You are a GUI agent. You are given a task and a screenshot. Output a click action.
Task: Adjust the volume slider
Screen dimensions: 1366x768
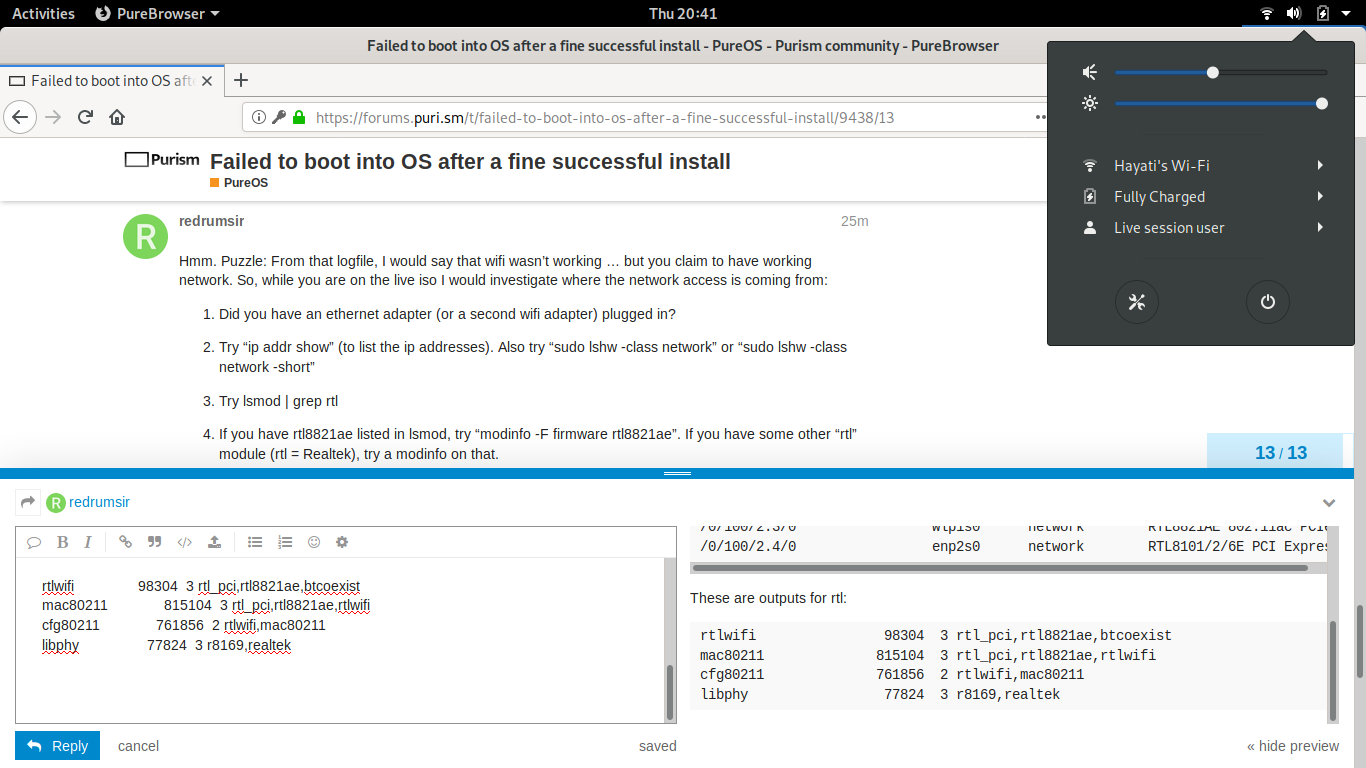coord(1221,72)
